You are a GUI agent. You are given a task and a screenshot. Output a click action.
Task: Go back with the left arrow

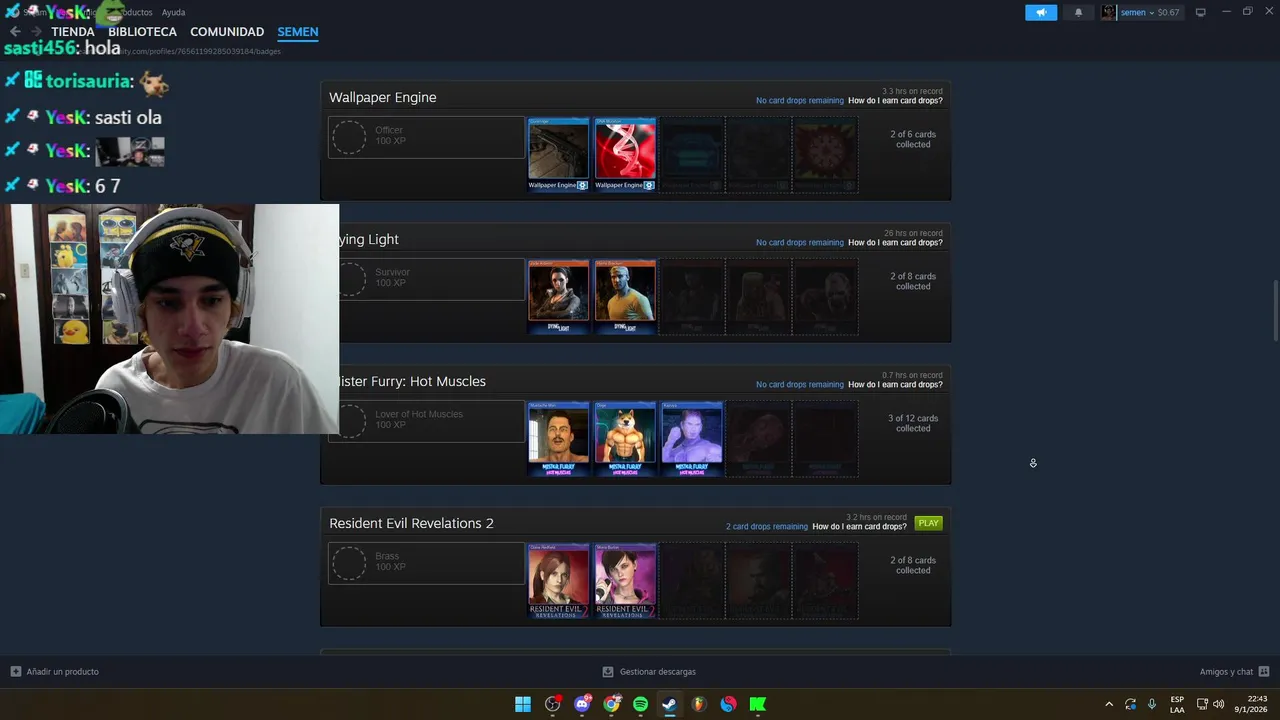[15, 32]
